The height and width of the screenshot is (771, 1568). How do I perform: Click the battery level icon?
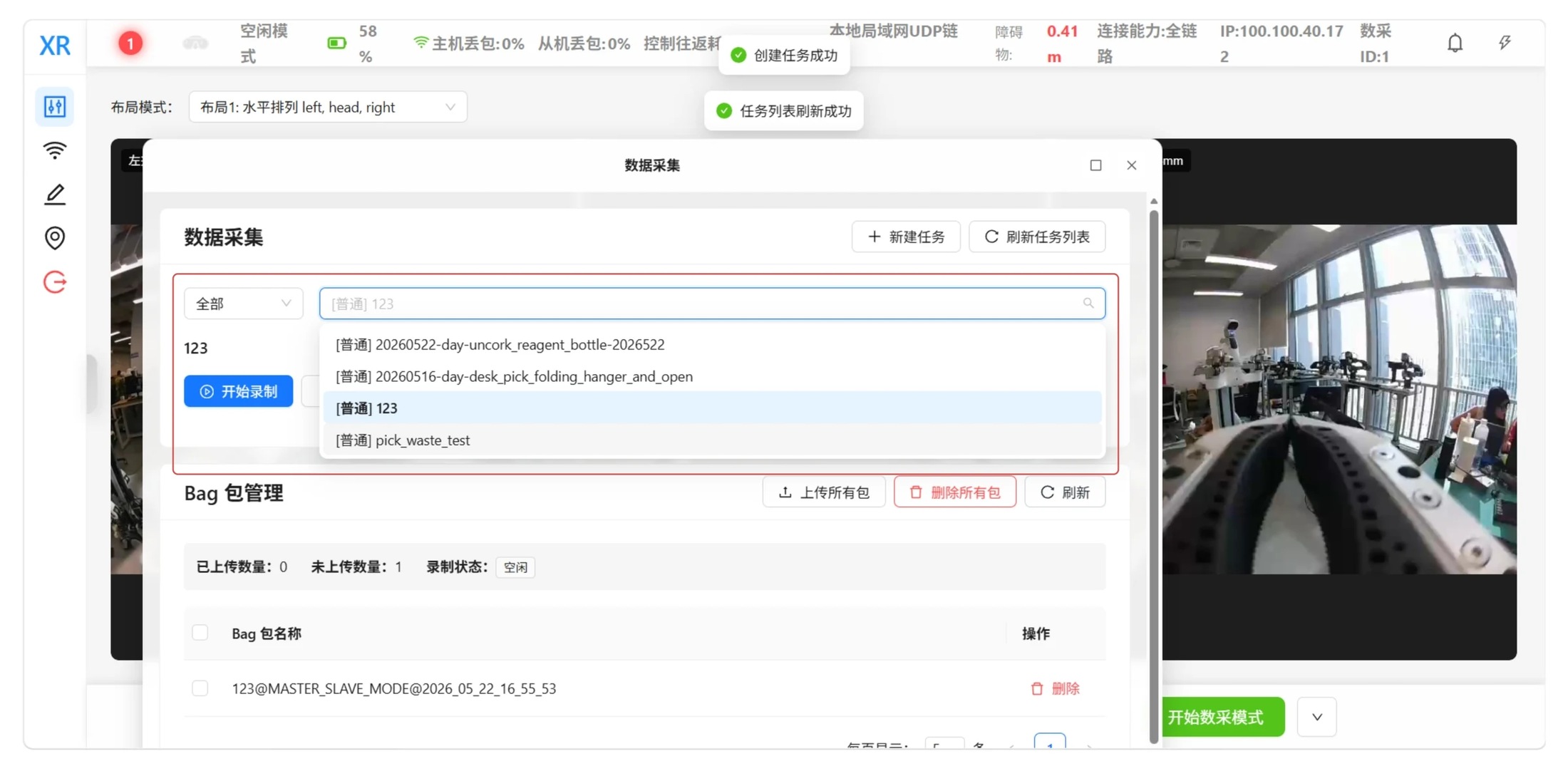[336, 43]
